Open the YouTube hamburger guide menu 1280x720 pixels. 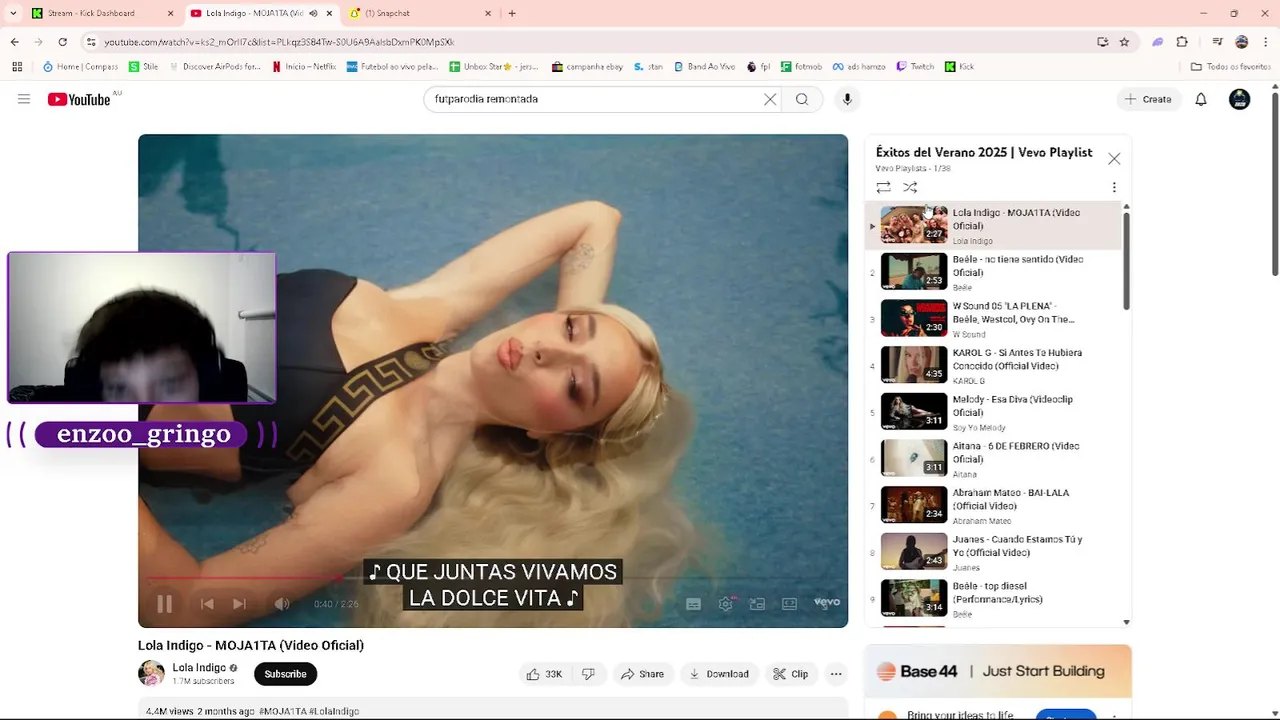tap(24, 99)
